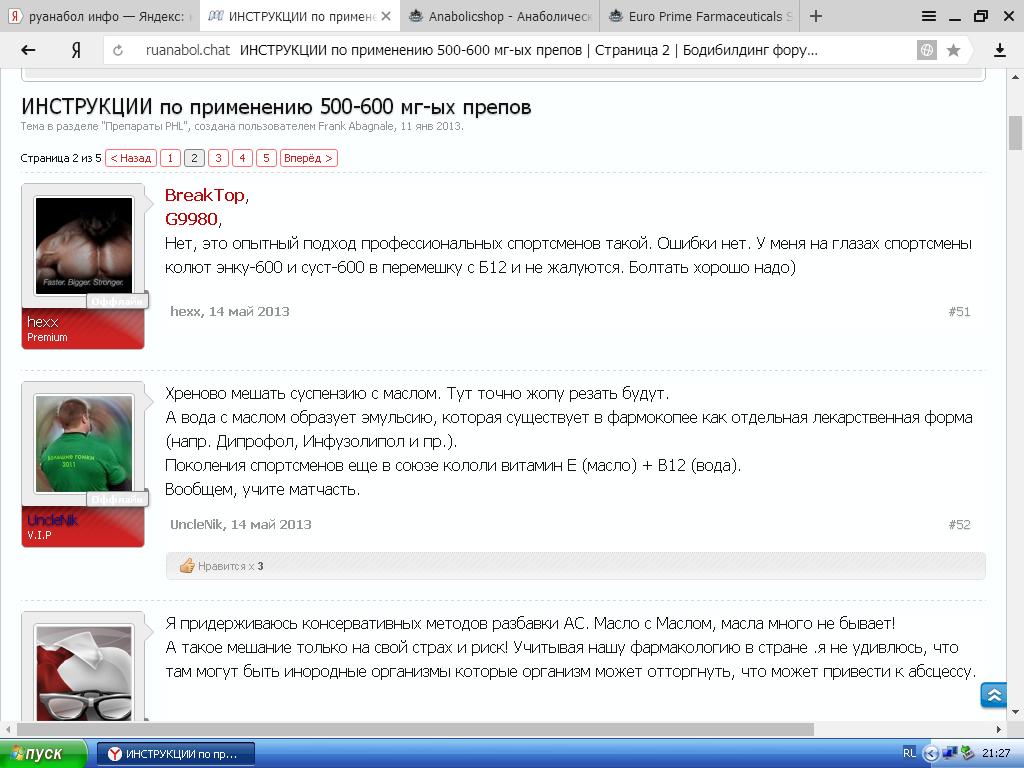Click the '< Назад' previous page link
This screenshot has width=1024, height=768.
click(x=131, y=158)
